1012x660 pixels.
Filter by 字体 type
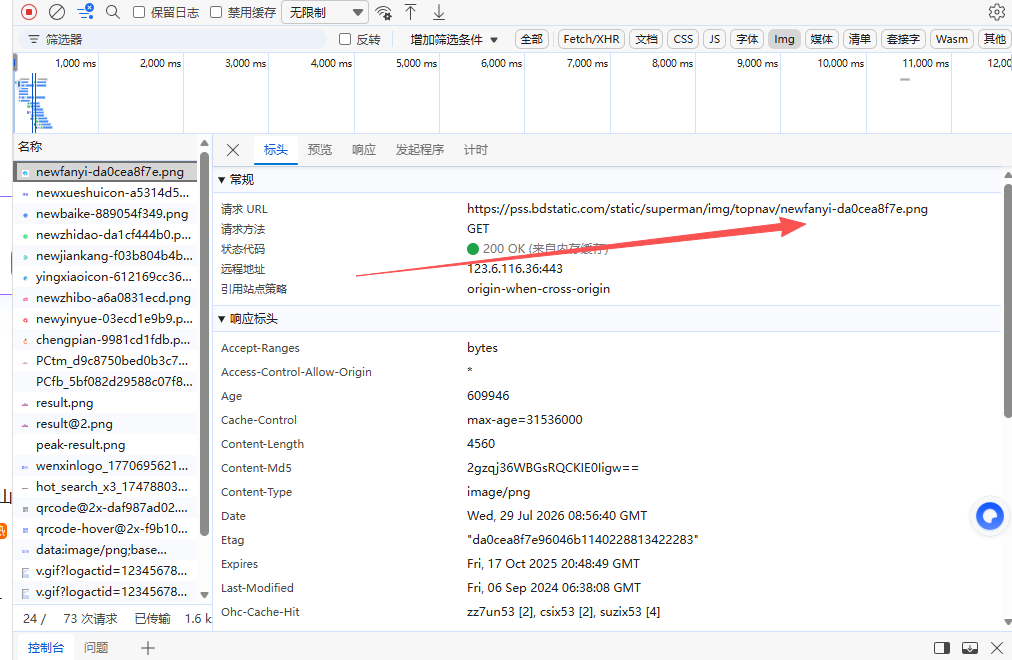[x=747, y=39]
